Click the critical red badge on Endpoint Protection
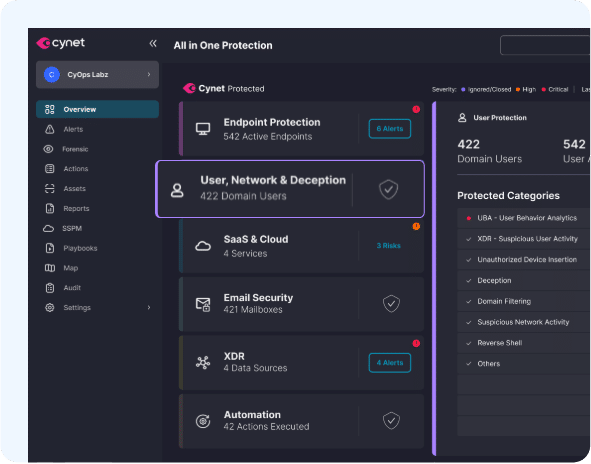Viewport: 591px width, 464px height. [x=416, y=109]
